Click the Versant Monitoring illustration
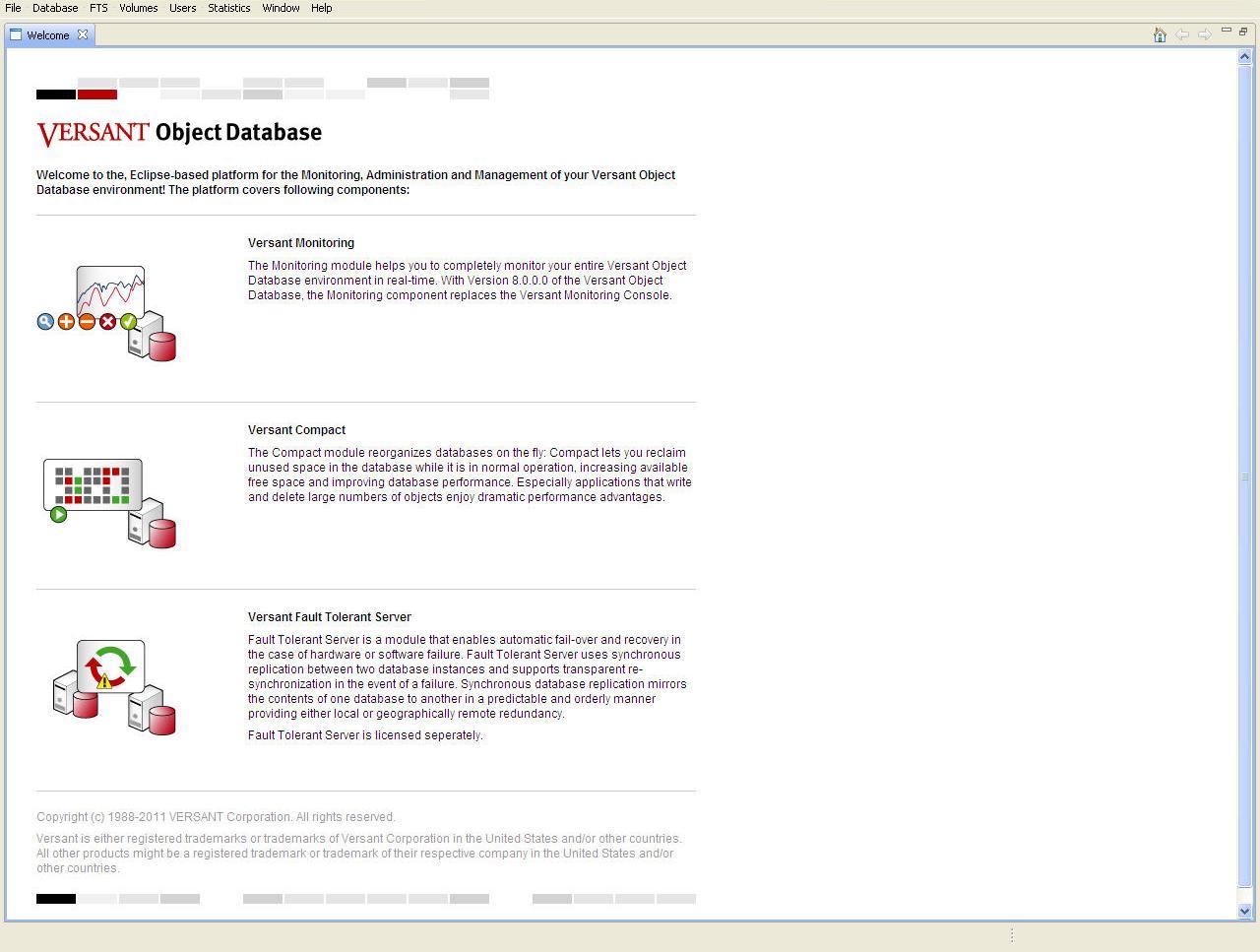This screenshot has width=1260, height=952. click(x=107, y=313)
